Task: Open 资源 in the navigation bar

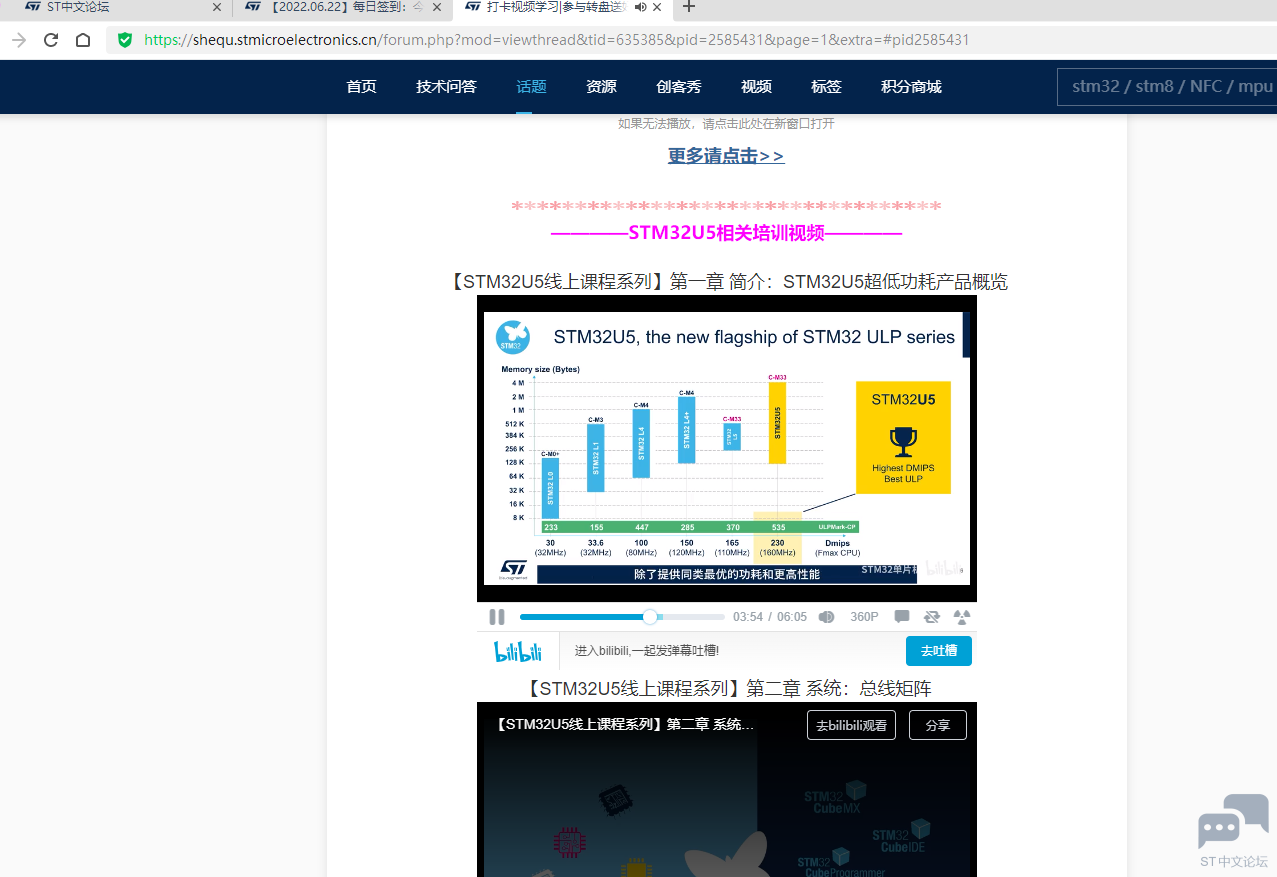Action: pyautogui.click(x=601, y=87)
